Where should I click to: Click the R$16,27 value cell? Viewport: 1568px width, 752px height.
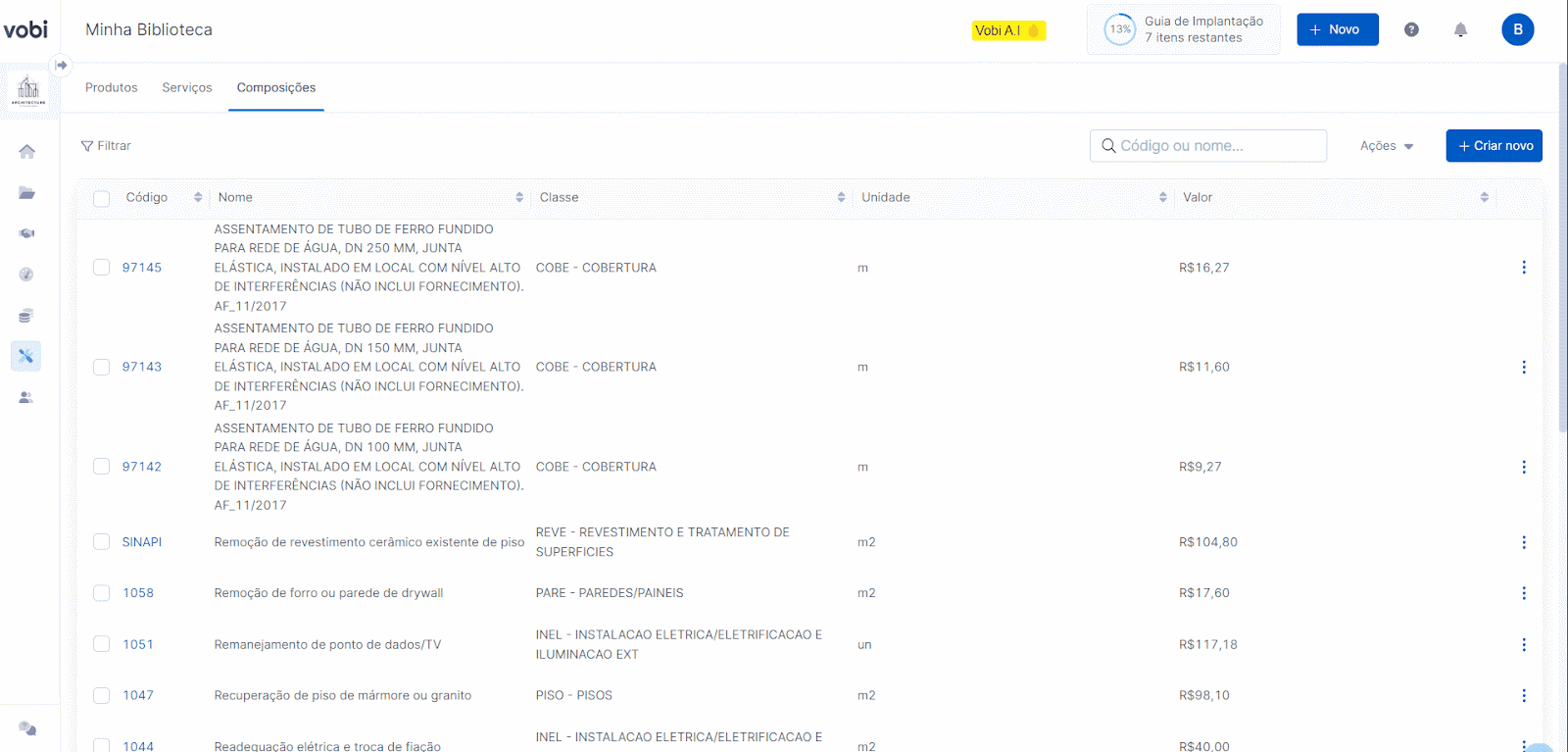[x=1204, y=268]
